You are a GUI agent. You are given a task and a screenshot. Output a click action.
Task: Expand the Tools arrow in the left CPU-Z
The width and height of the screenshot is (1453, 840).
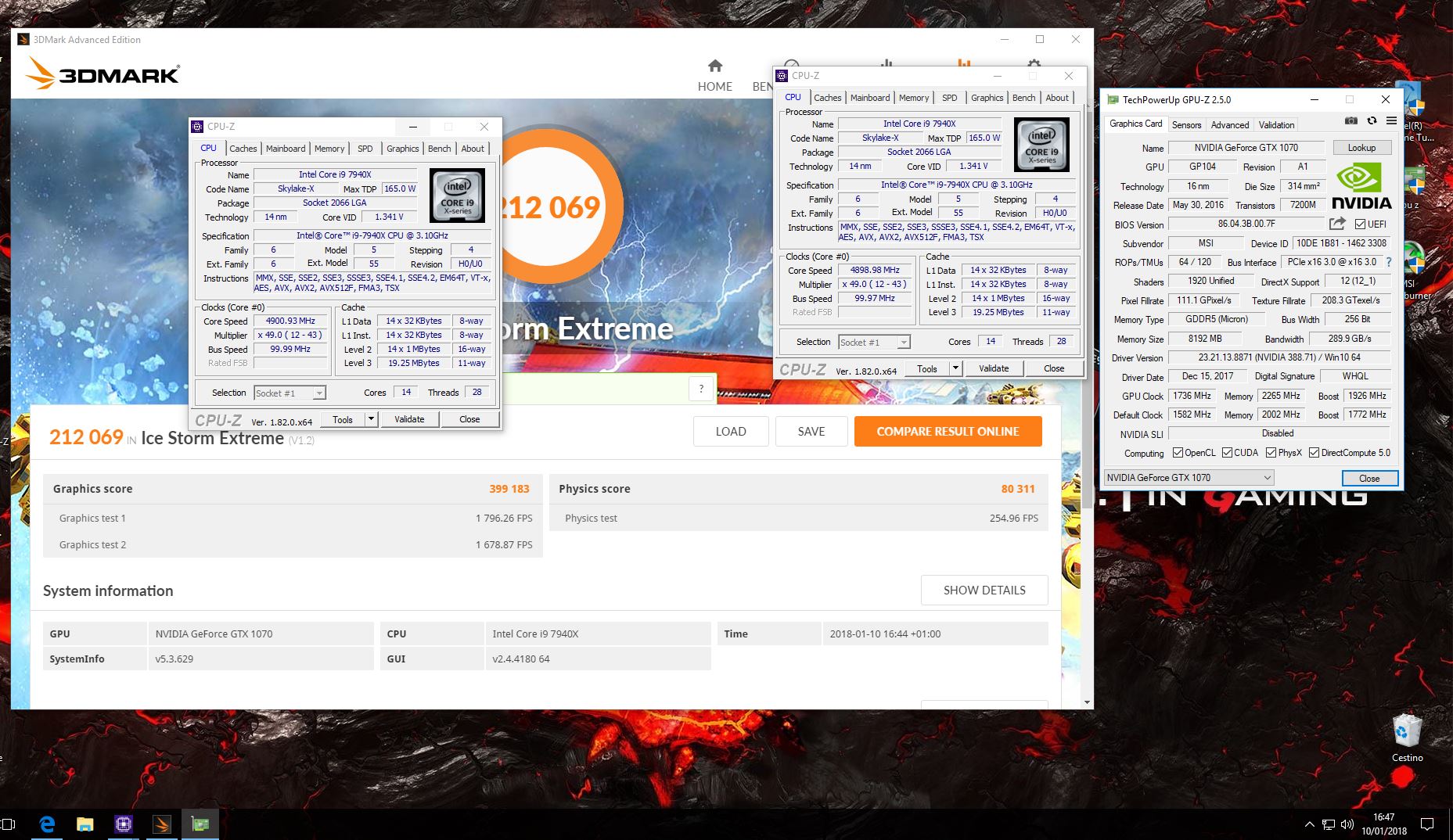tap(372, 419)
